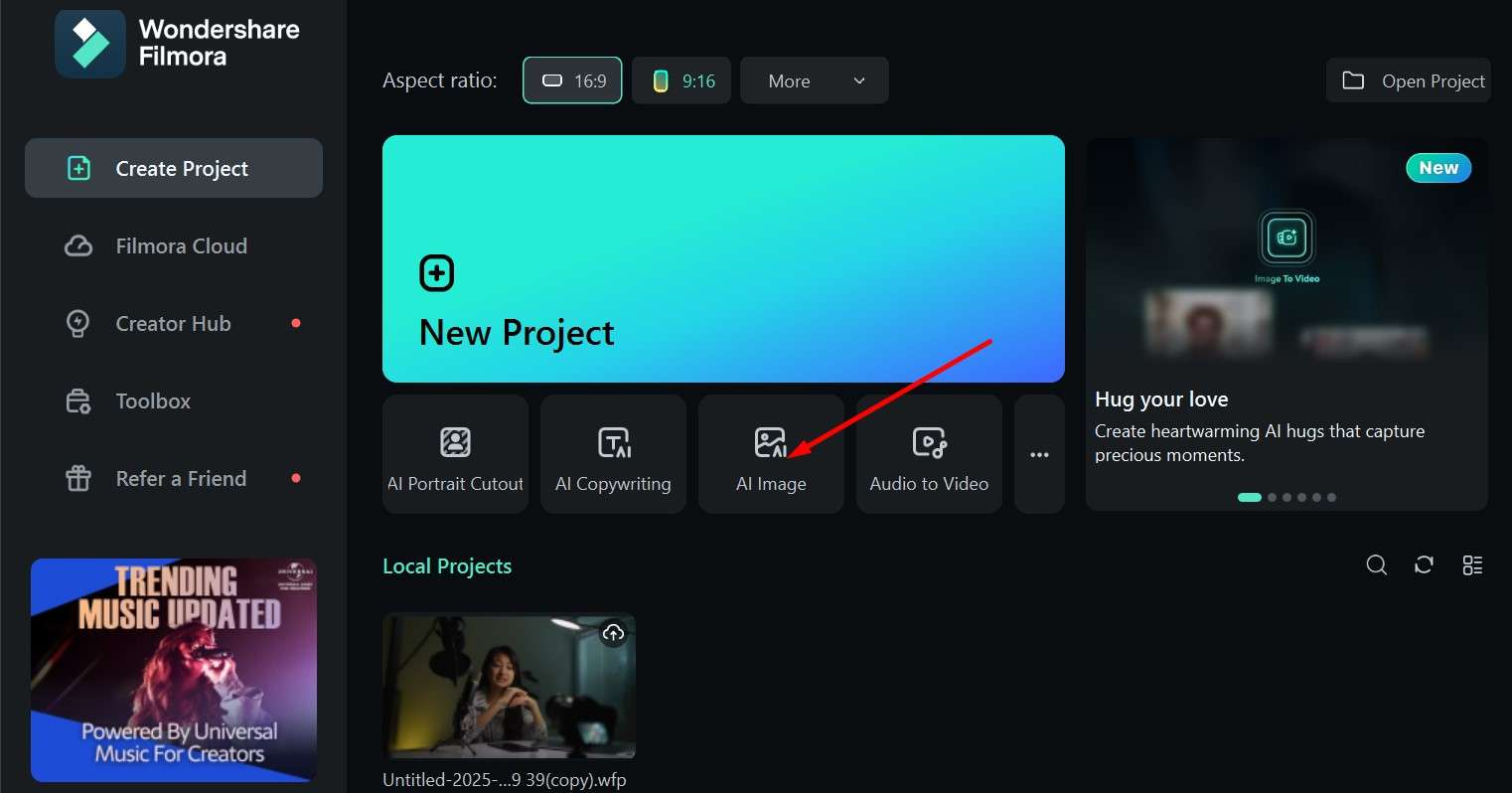Click the cloud upload icon on project thumbnail
The width and height of the screenshot is (1512, 793).
pos(614,632)
